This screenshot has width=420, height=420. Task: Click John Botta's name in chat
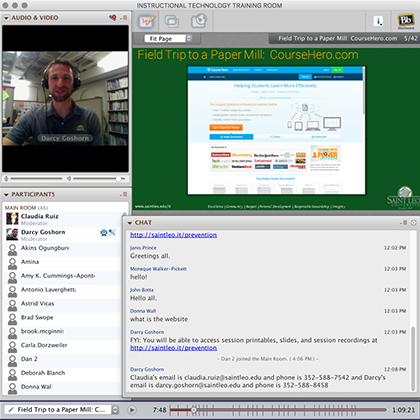(x=142, y=290)
